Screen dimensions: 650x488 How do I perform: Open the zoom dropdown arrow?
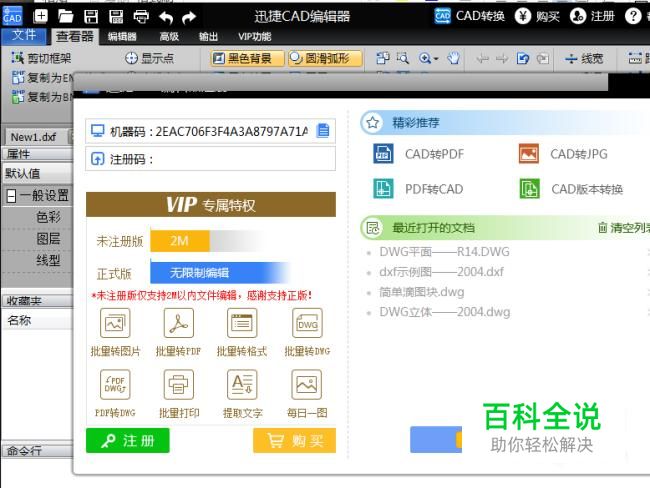(436, 59)
